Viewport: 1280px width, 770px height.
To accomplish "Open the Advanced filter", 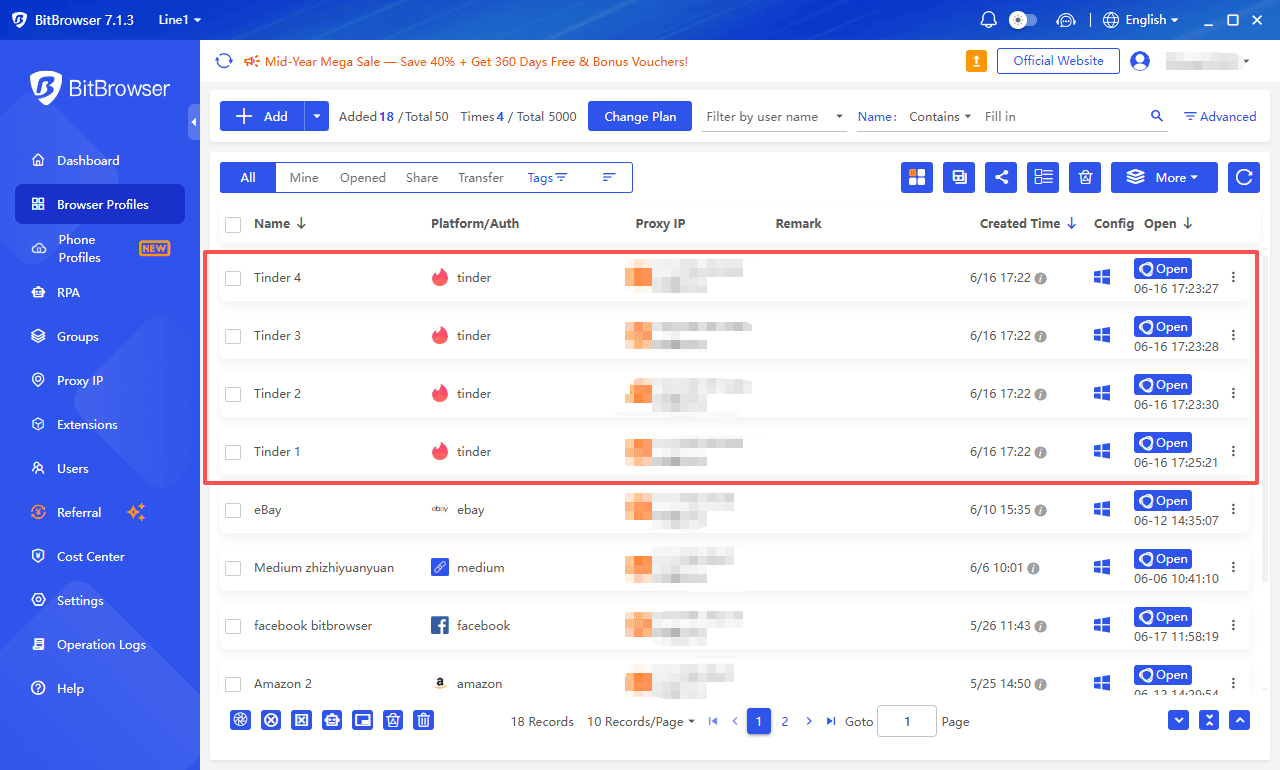I will [x=1220, y=117].
